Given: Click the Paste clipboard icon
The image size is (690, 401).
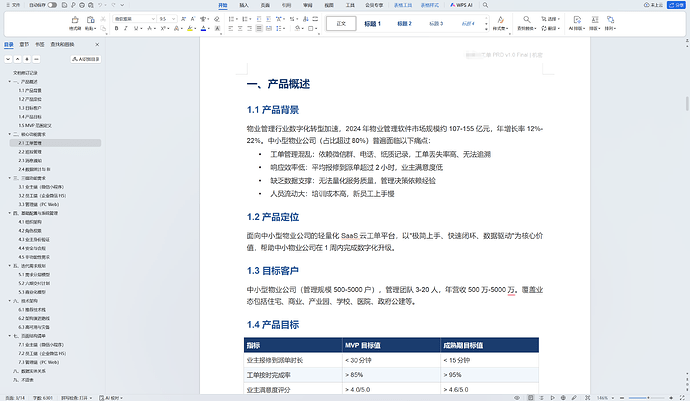Looking at the screenshot, I should pyautogui.click(x=91, y=22).
